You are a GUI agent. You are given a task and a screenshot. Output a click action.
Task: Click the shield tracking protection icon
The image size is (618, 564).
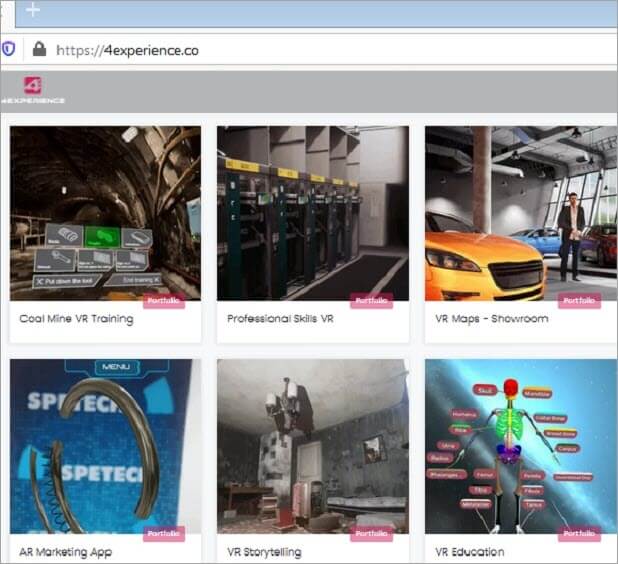[8, 49]
